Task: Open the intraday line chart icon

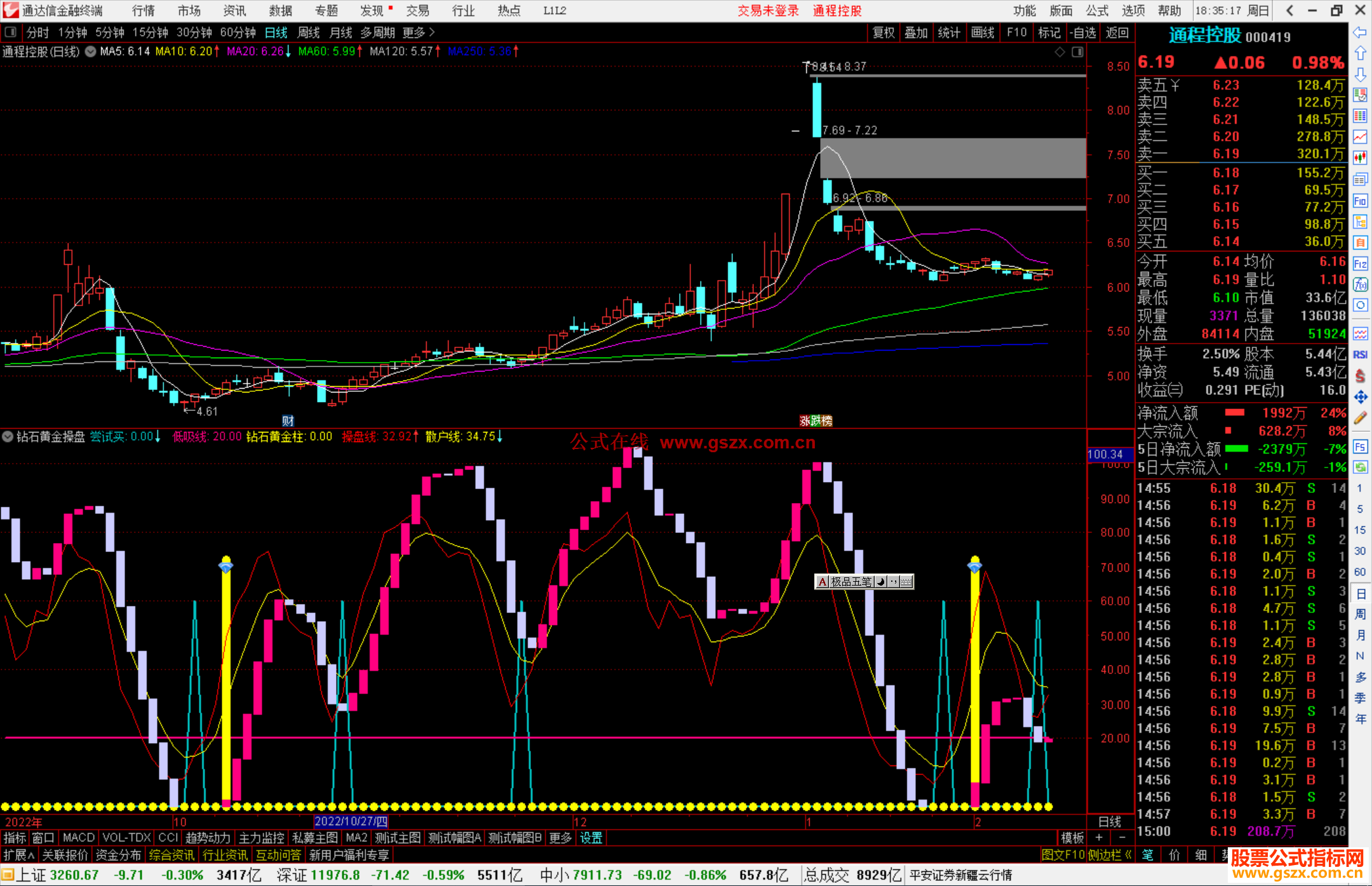Action: (1360, 137)
